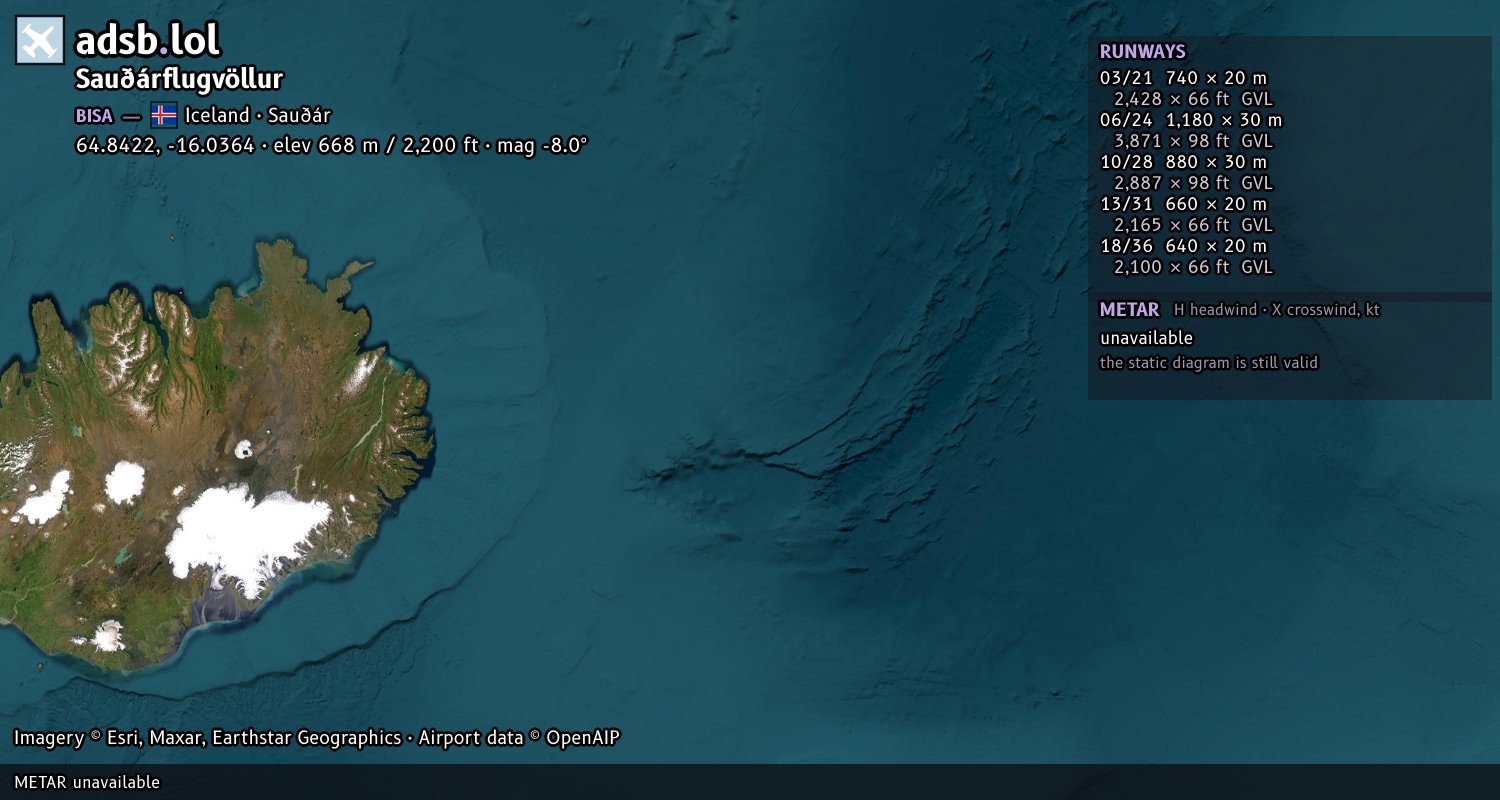Click the magnetic variation "mag -8.0°"

click(542, 145)
